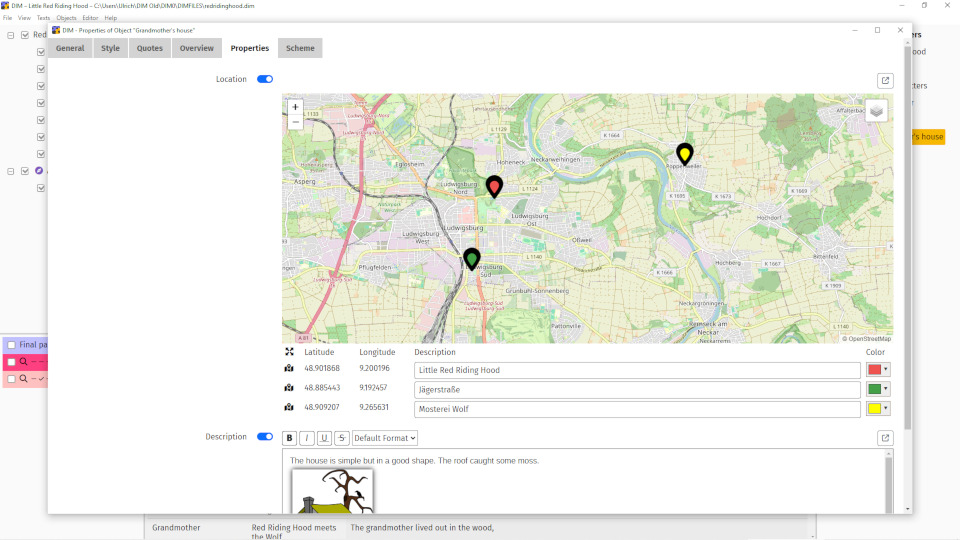This screenshot has width=960, height=540.
Task: Click the yellow map marker near Poppenweiler
Action: (685, 153)
